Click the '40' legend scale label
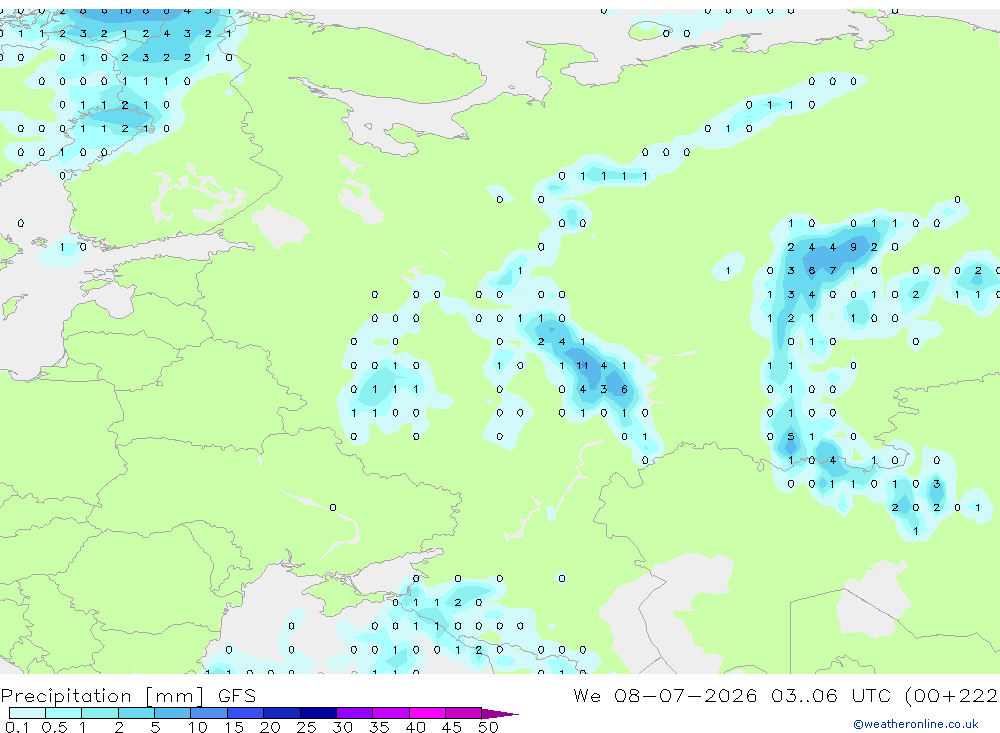The height and width of the screenshot is (733, 1000). [x=415, y=727]
